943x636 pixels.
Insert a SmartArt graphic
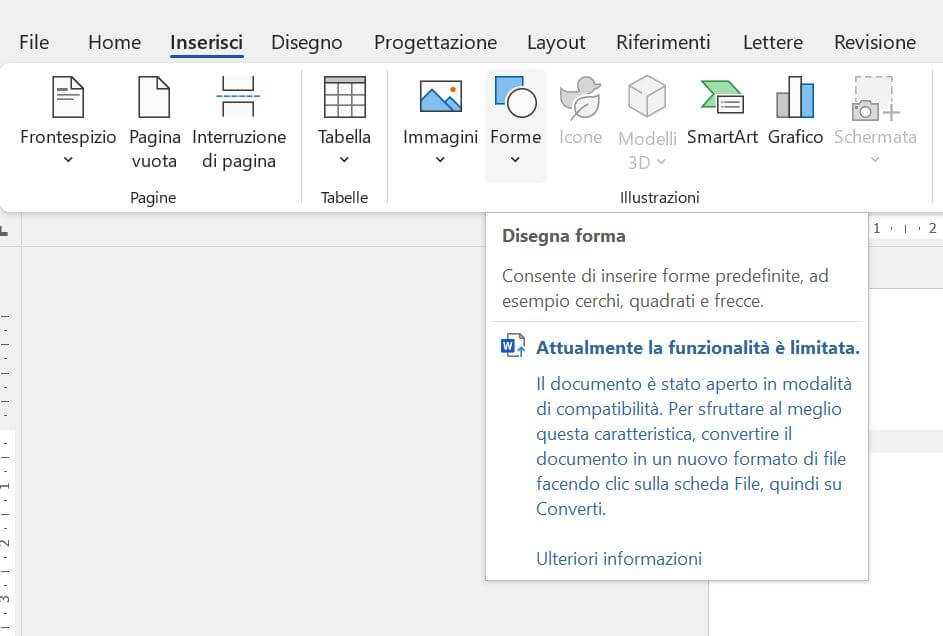722,98
